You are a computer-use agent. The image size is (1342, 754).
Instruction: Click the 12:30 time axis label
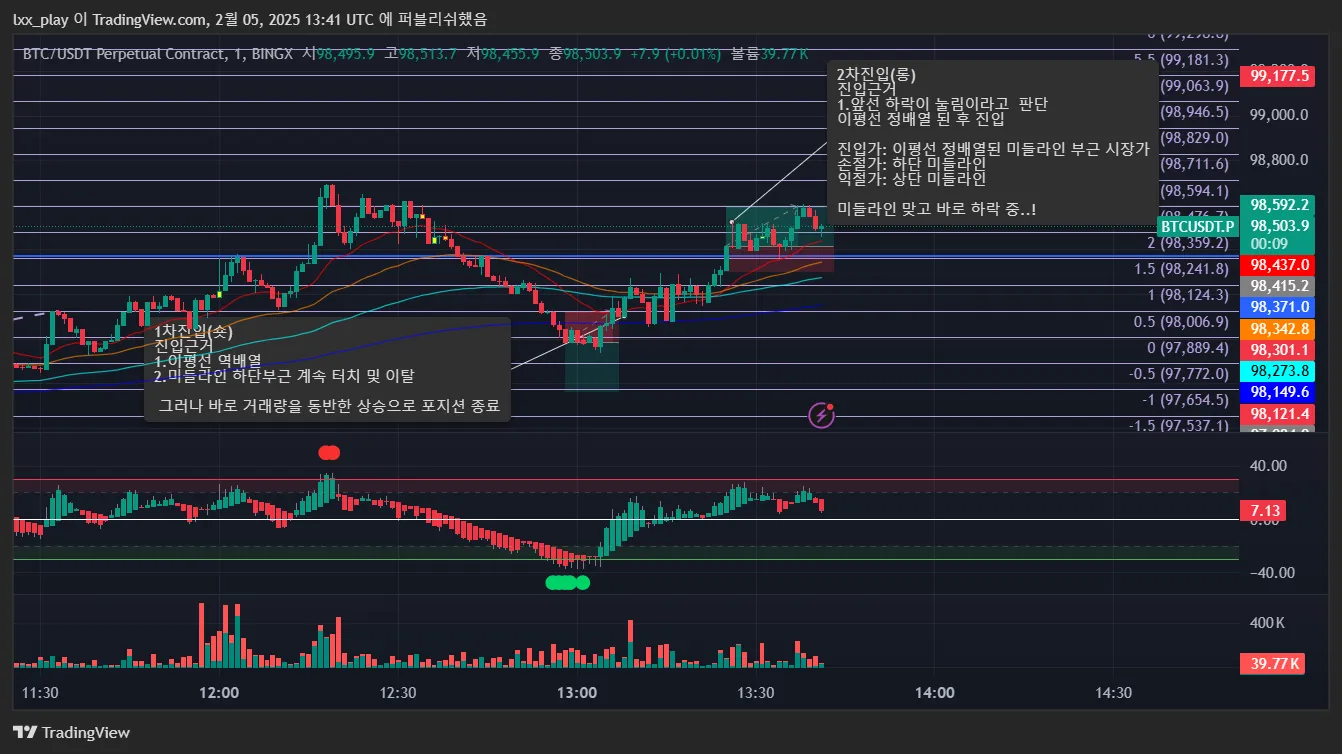tap(398, 692)
